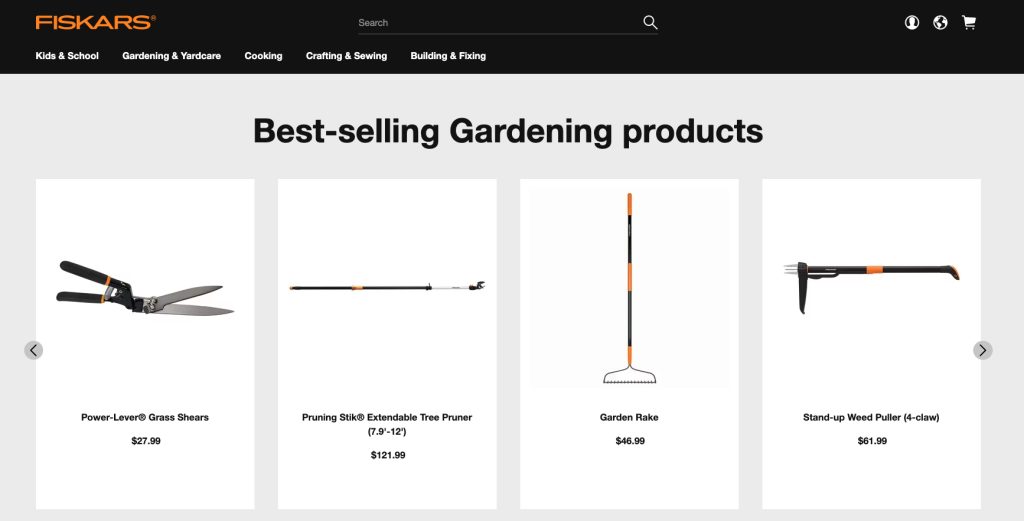Open the Kids & School menu

coord(67,55)
